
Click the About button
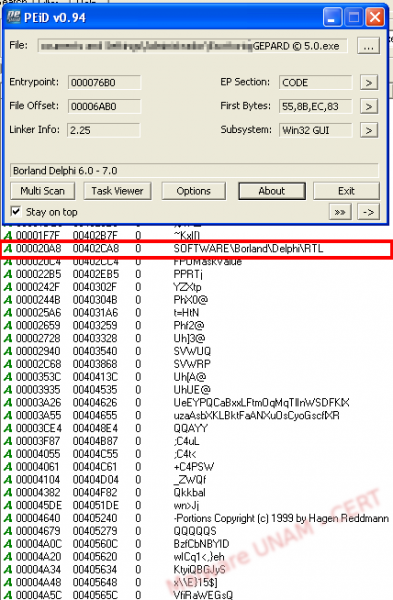click(272, 191)
